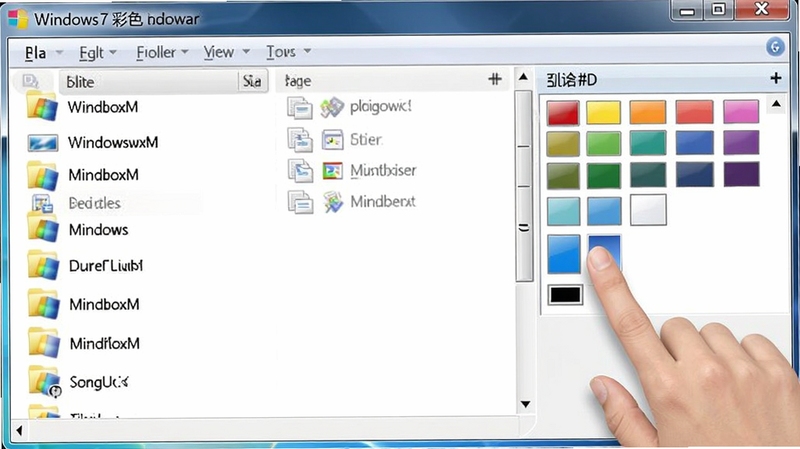Pick the white color swatch
Image resolution: width=800 pixels, height=449 pixels.
pos(648,210)
